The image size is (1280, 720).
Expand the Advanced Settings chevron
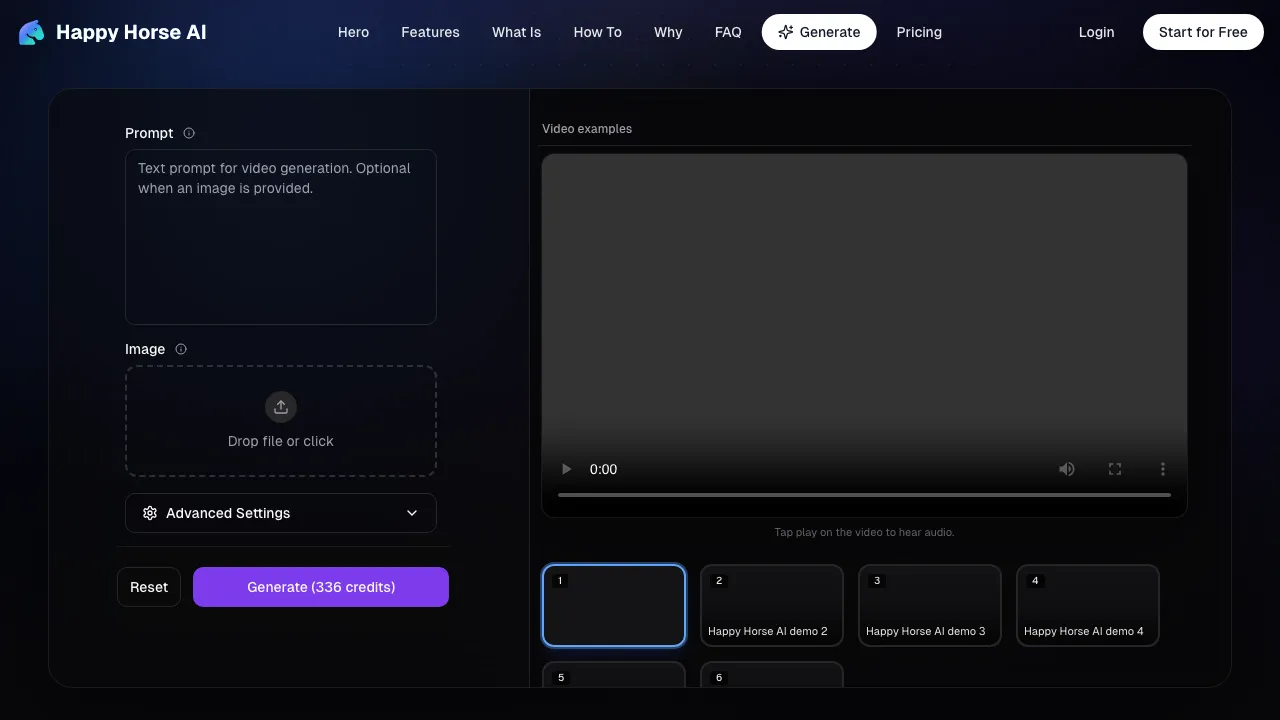click(x=412, y=513)
